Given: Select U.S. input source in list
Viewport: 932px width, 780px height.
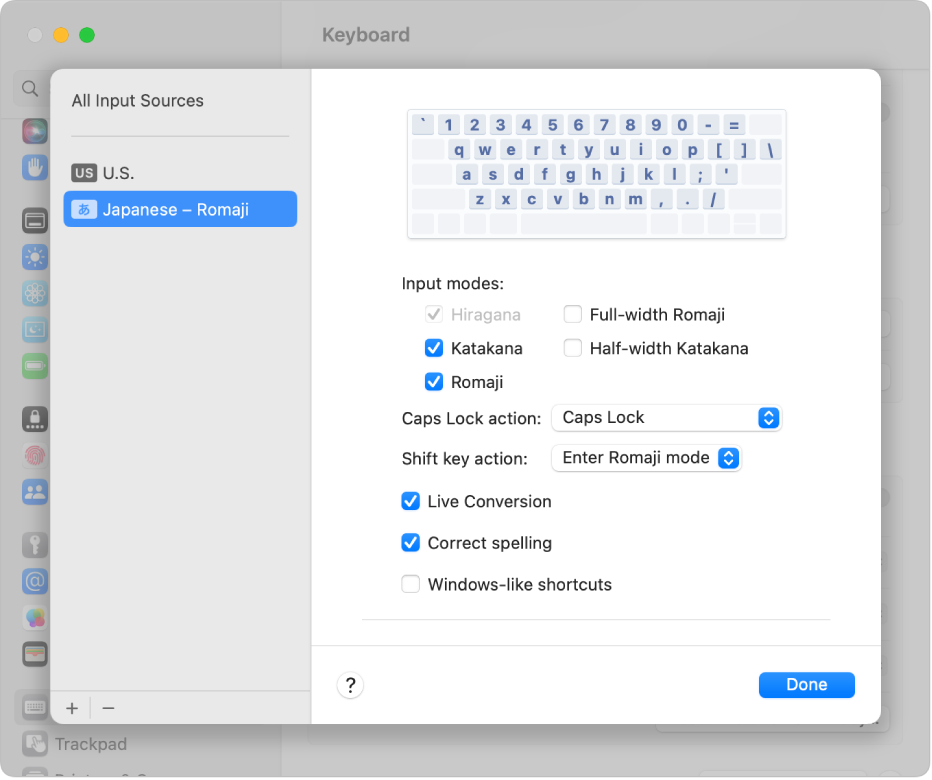Looking at the screenshot, I should (x=118, y=173).
